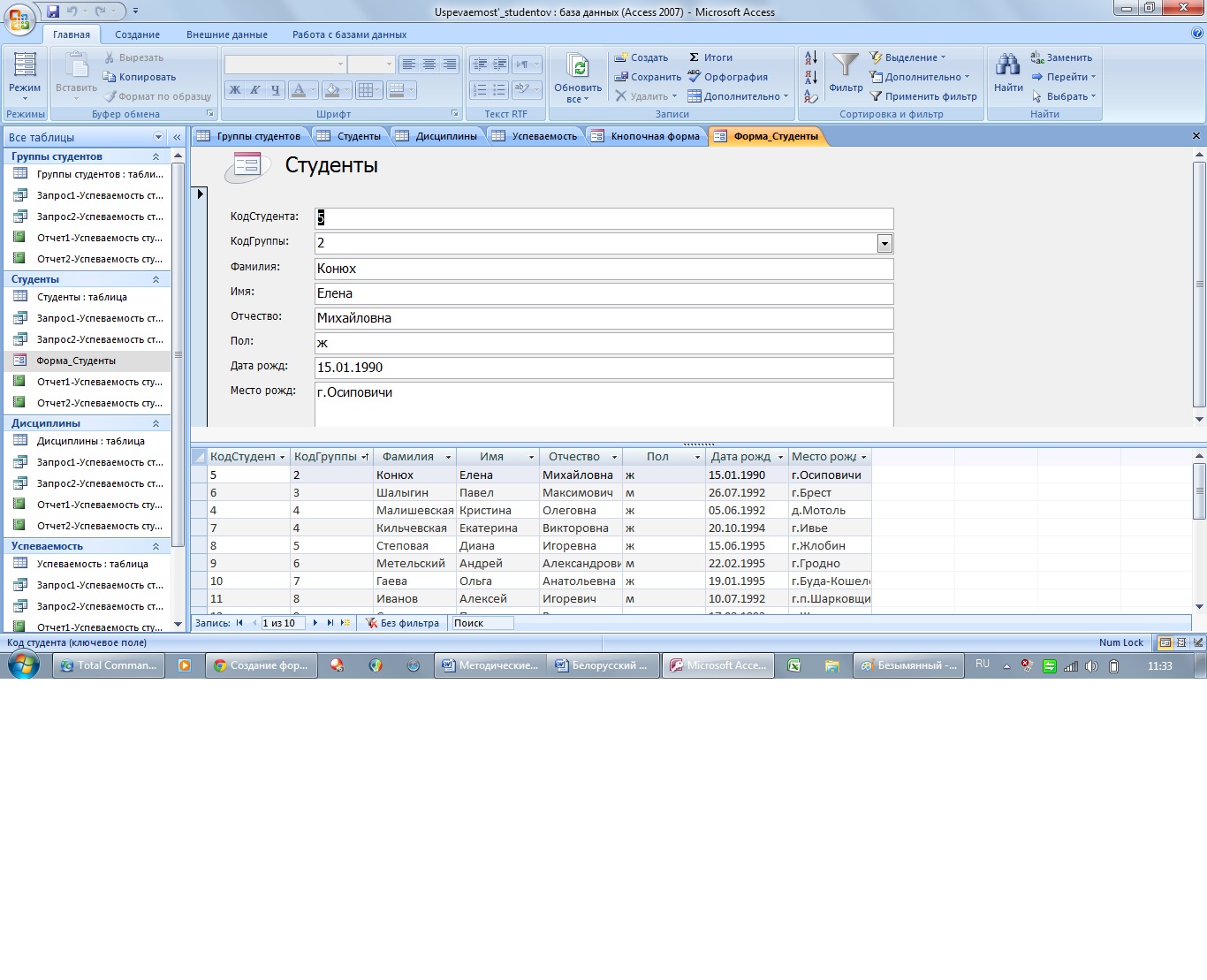Screen dimensions: 1207x980
Task: Click the Фамилия input field
Action: click(603, 269)
